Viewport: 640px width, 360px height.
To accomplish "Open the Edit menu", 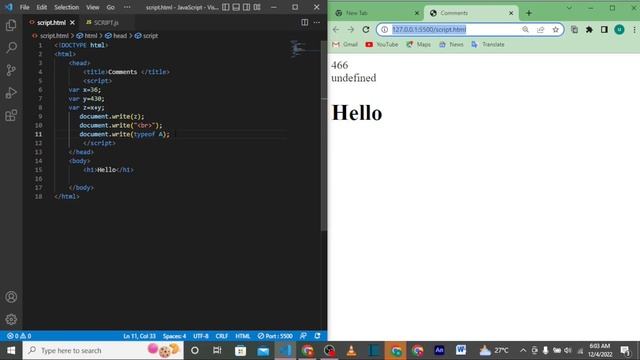I will pyautogui.click(x=42, y=7).
